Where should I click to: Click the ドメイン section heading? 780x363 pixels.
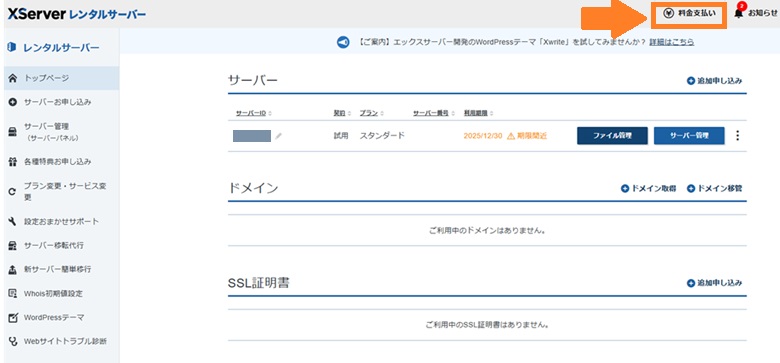click(x=253, y=188)
